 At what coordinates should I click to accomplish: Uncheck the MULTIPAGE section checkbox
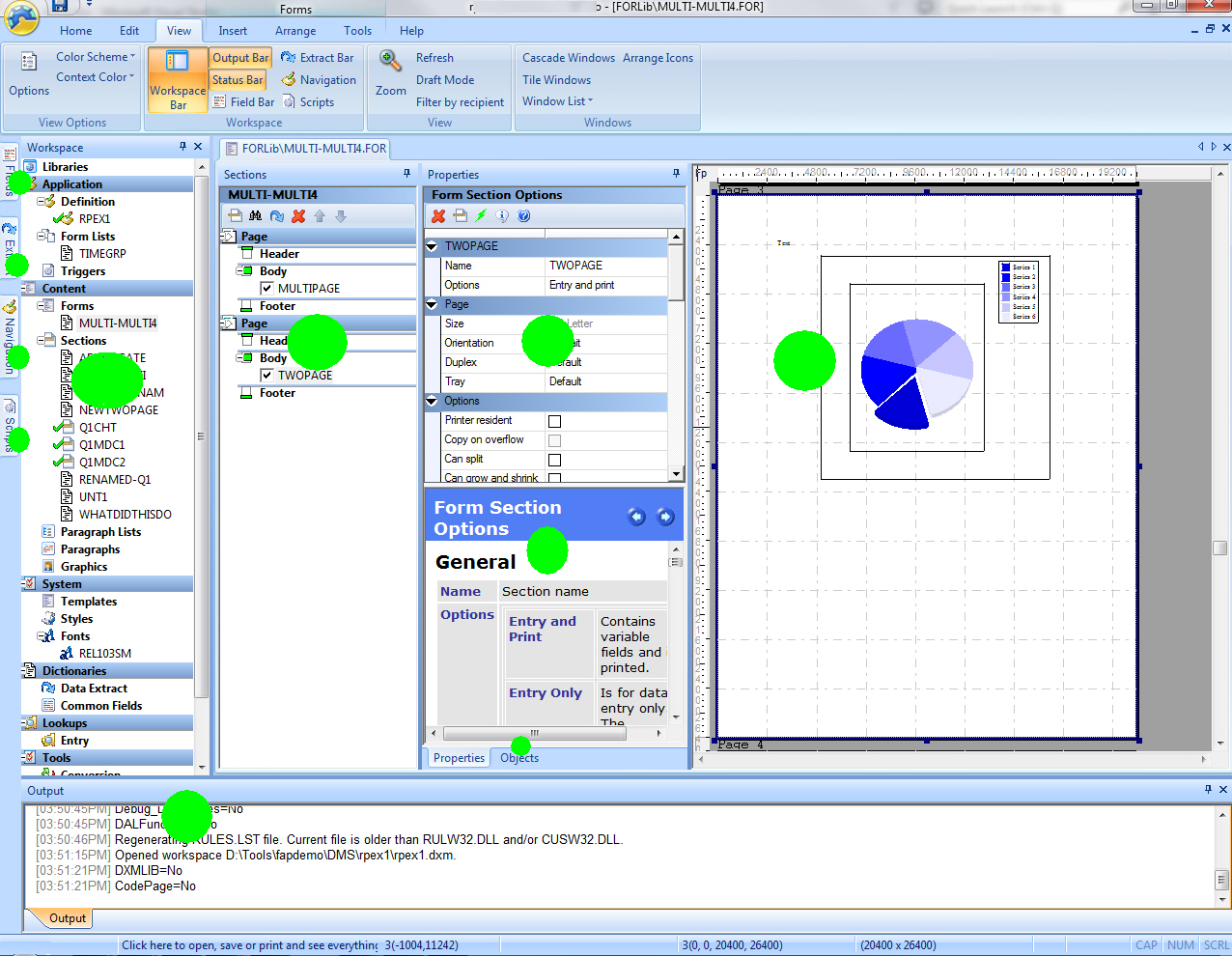pos(267,289)
